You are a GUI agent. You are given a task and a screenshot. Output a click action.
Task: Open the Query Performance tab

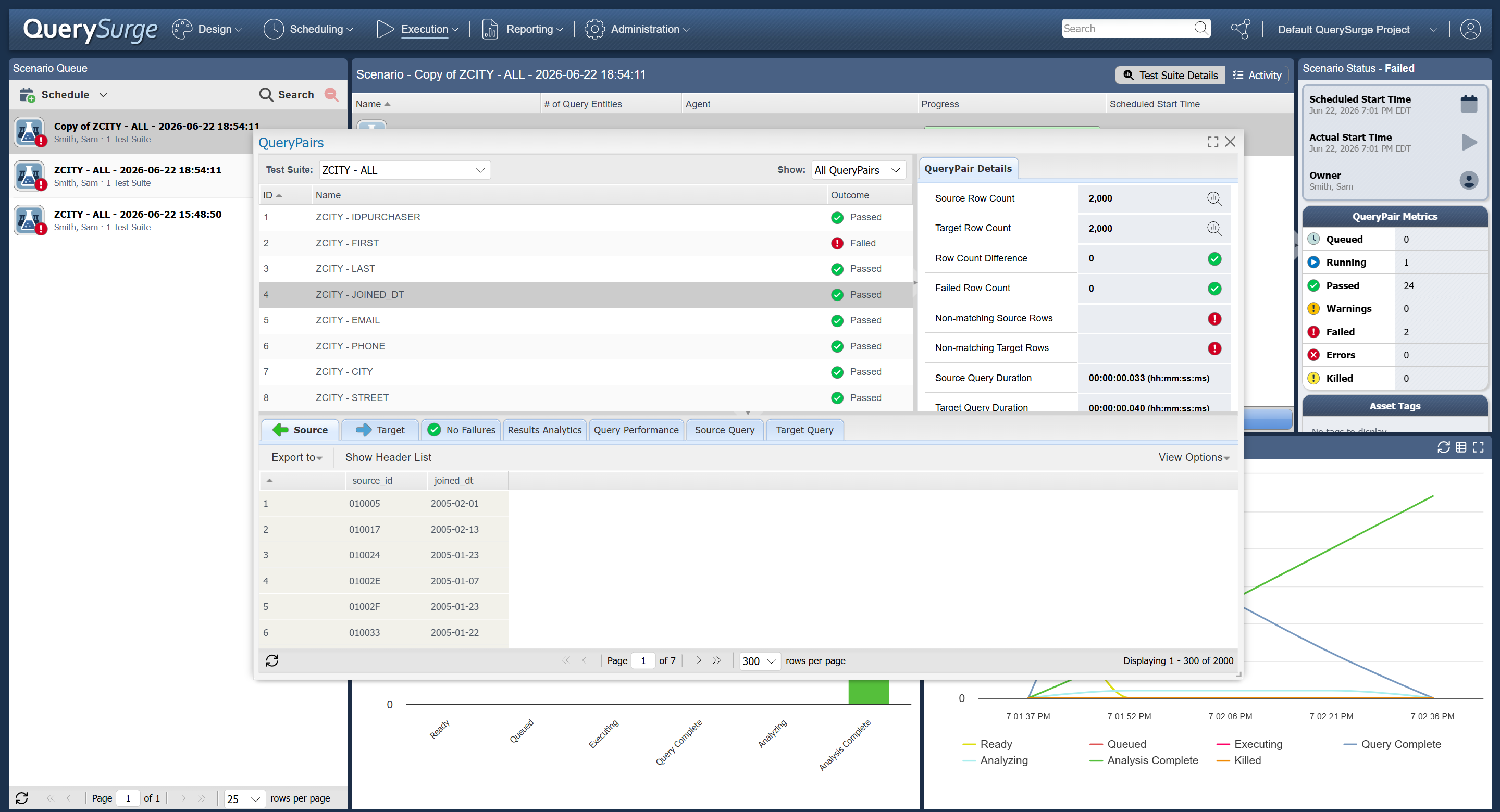pos(636,430)
